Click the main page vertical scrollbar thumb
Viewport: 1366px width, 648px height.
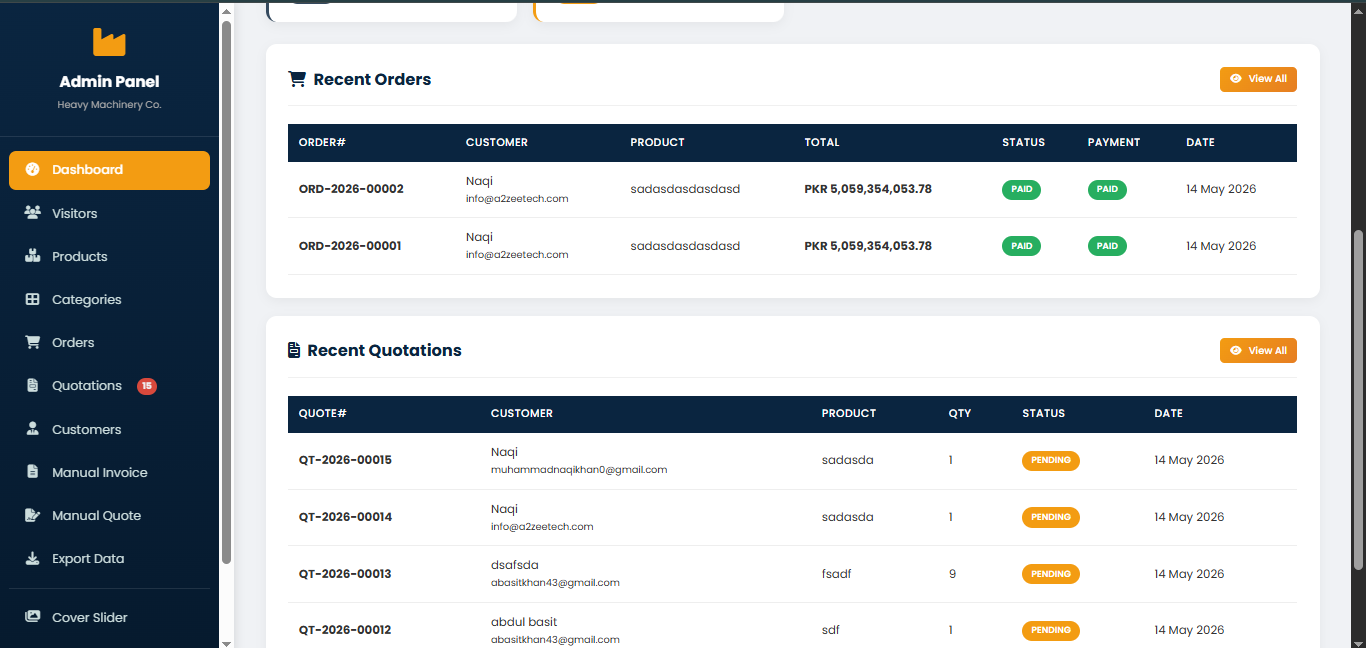tap(1358, 400)
